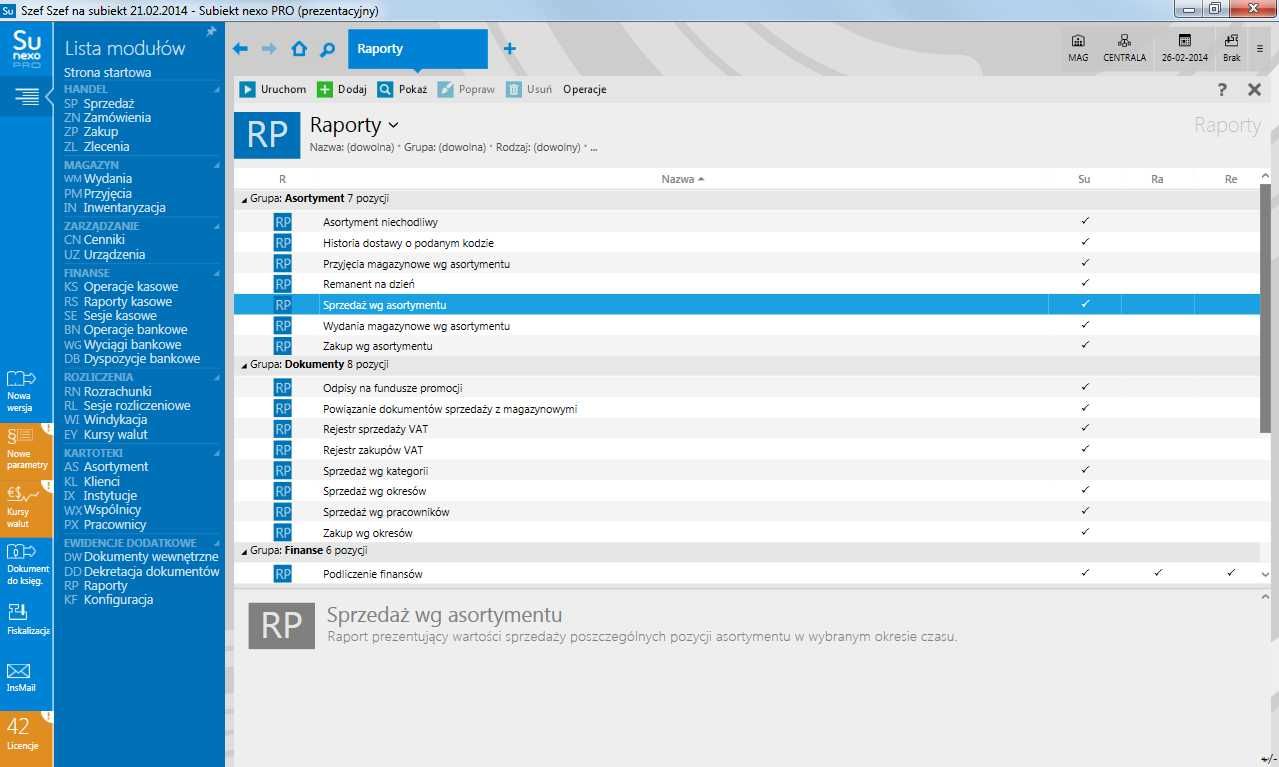
Task: Click the Subiekt nexo PRO logo
Action: (x=27, y=49)
